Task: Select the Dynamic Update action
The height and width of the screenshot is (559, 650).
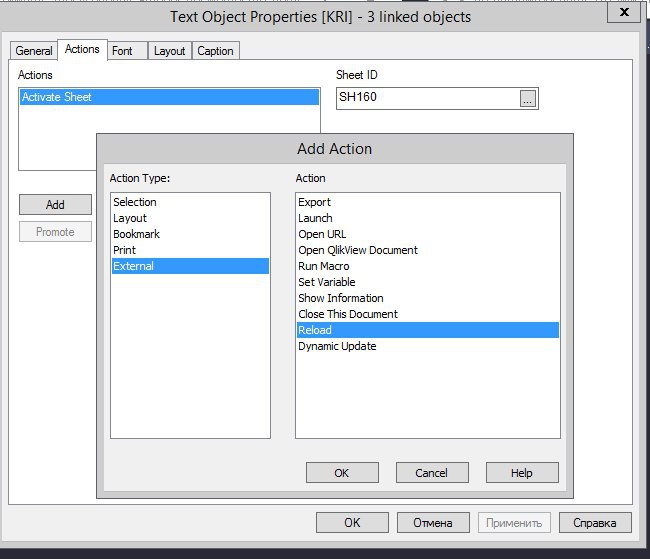Action: 428,346
